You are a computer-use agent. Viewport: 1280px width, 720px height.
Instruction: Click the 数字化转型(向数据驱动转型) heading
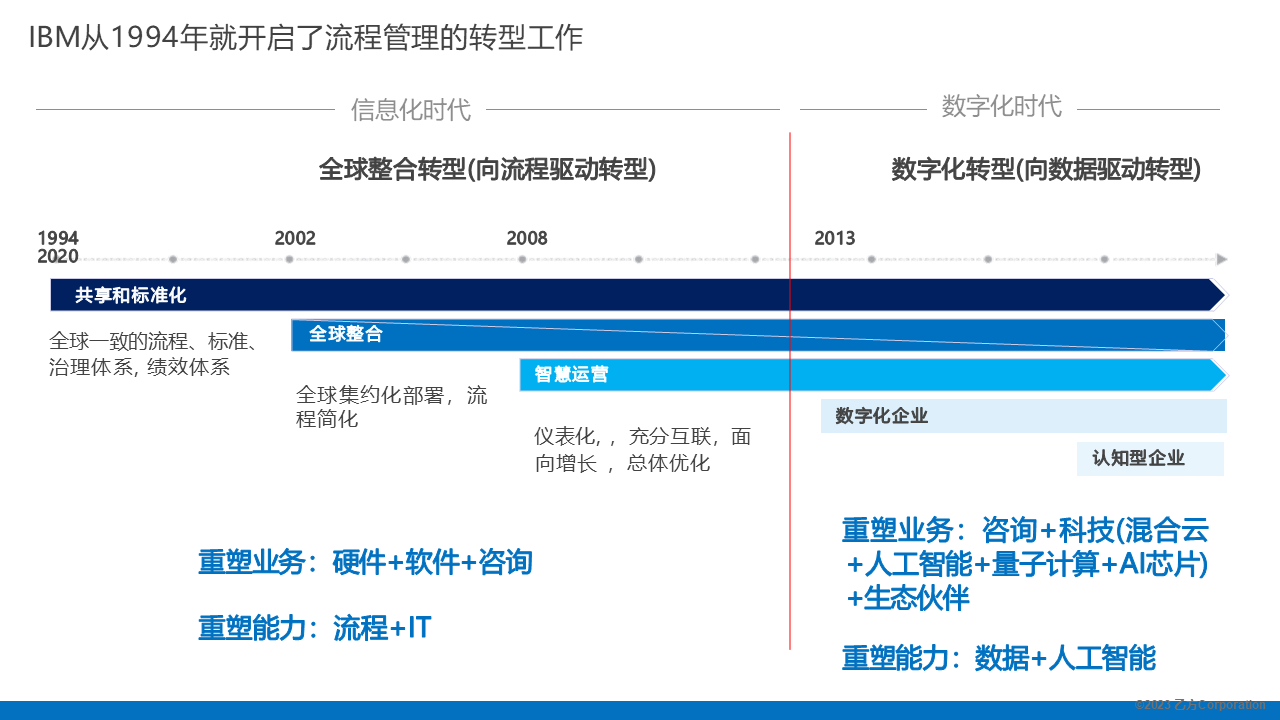click(1046, 169)
